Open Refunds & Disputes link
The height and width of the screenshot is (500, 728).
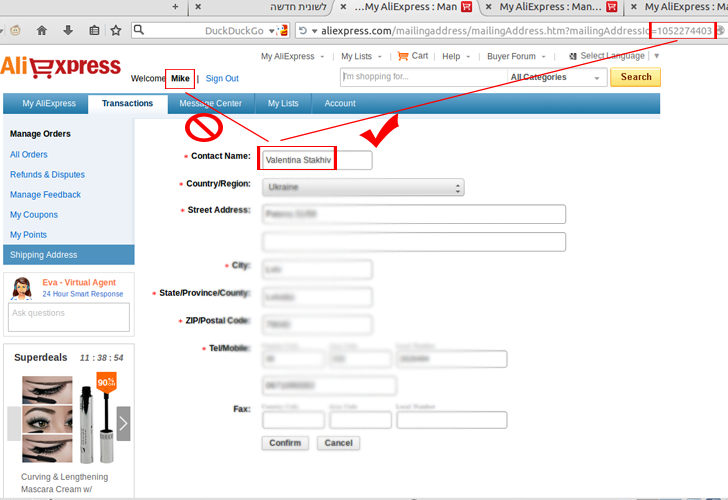(x=47, y=175)
